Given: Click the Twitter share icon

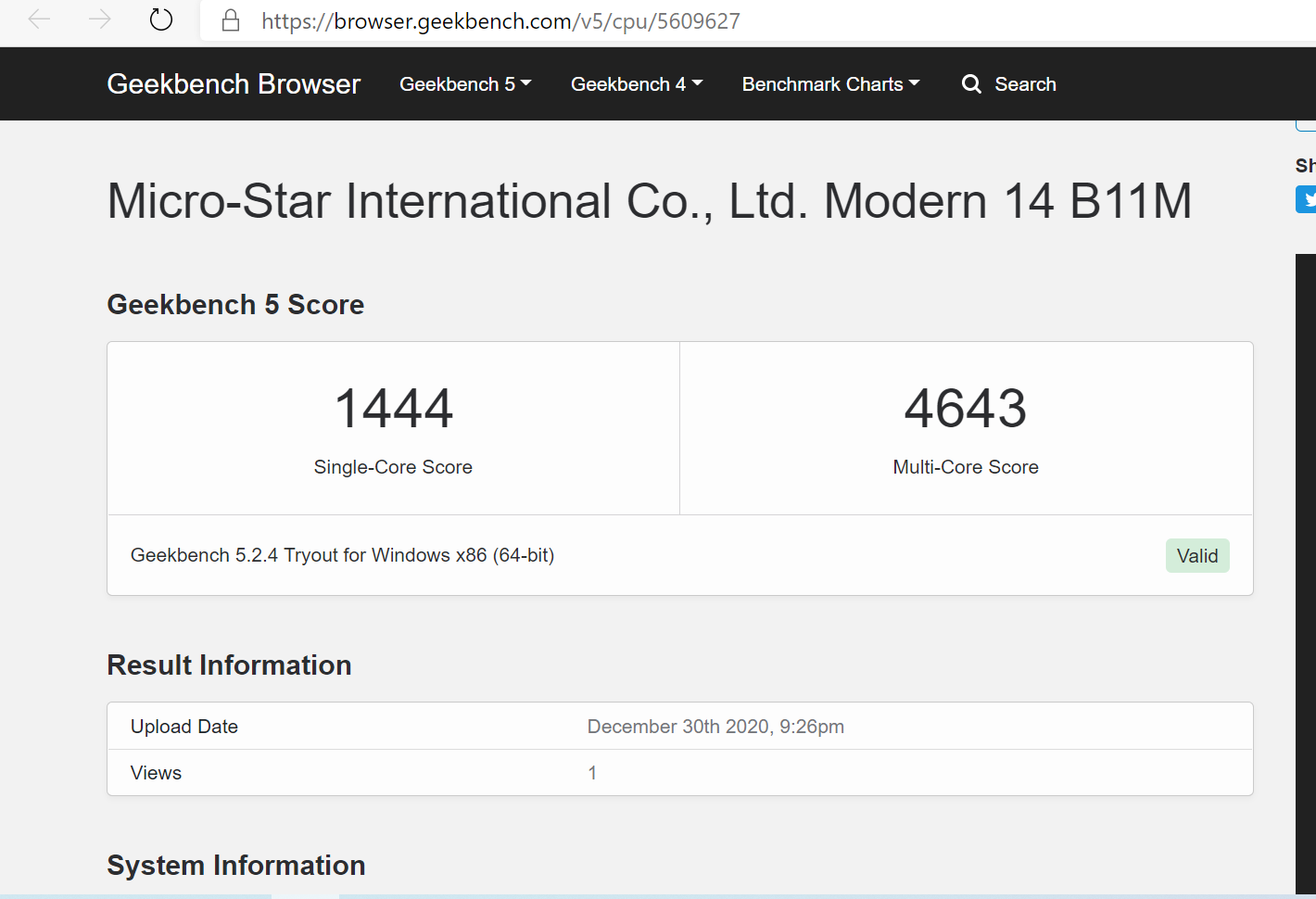Looking at the screenshot, I should (1307, 199).
